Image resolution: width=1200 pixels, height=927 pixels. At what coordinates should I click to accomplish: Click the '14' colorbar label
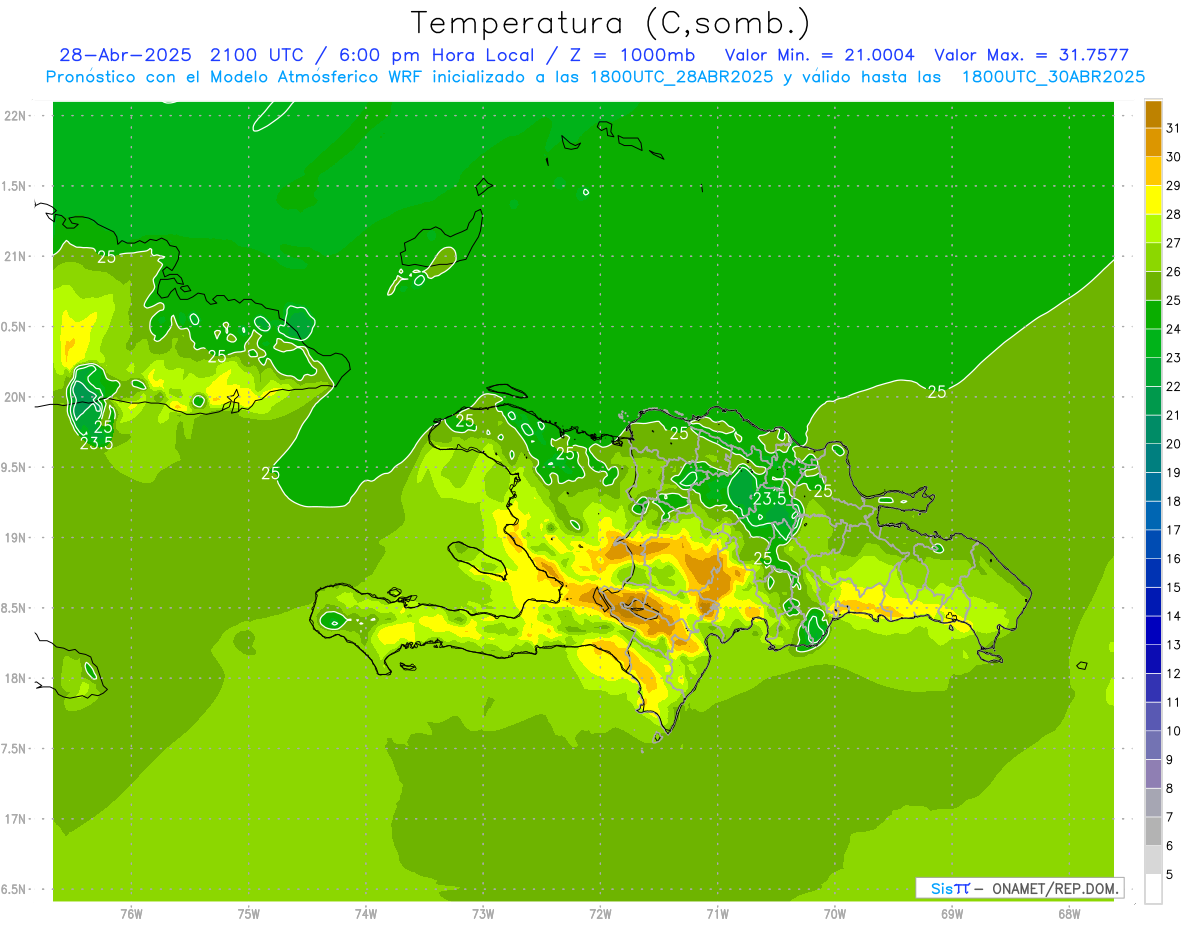[x=1173, y=617]
